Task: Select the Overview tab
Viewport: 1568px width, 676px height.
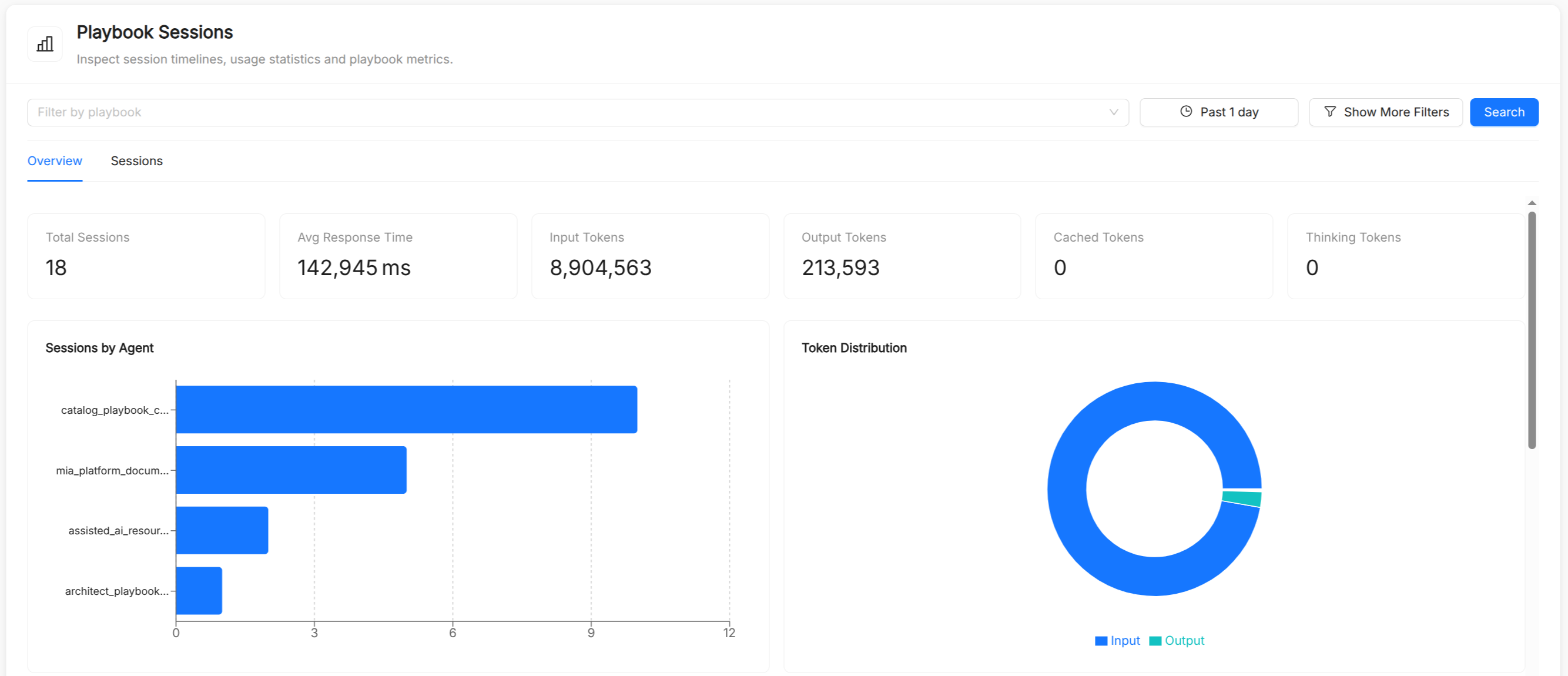Action: tap(55, 161)
